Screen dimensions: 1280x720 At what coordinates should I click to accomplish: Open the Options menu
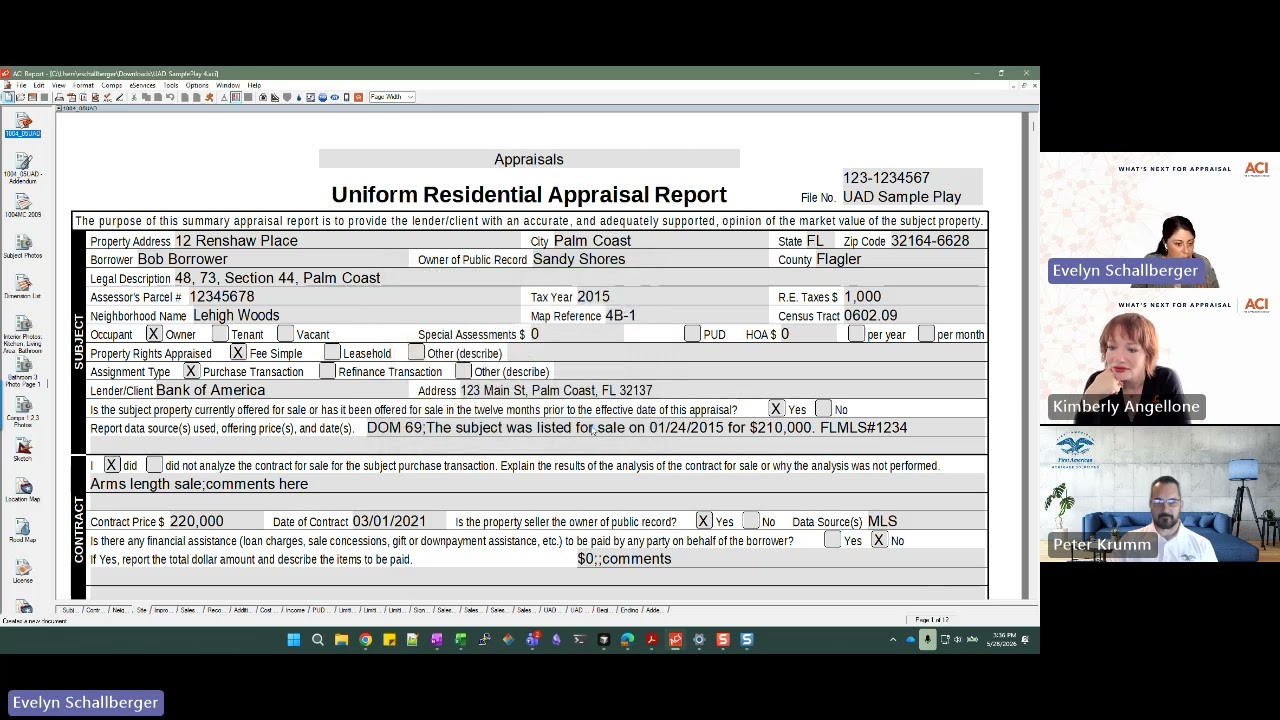197,85
